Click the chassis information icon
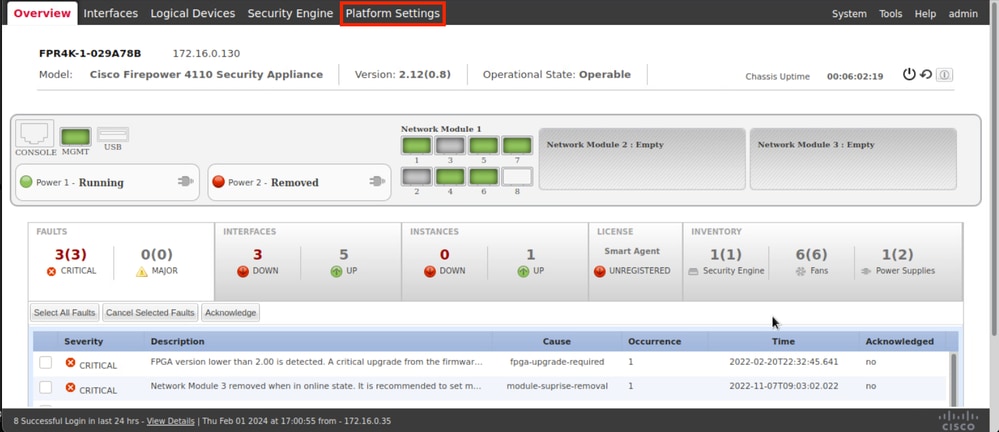The height and width of the screenshot is (432, 999). [945, 75]
